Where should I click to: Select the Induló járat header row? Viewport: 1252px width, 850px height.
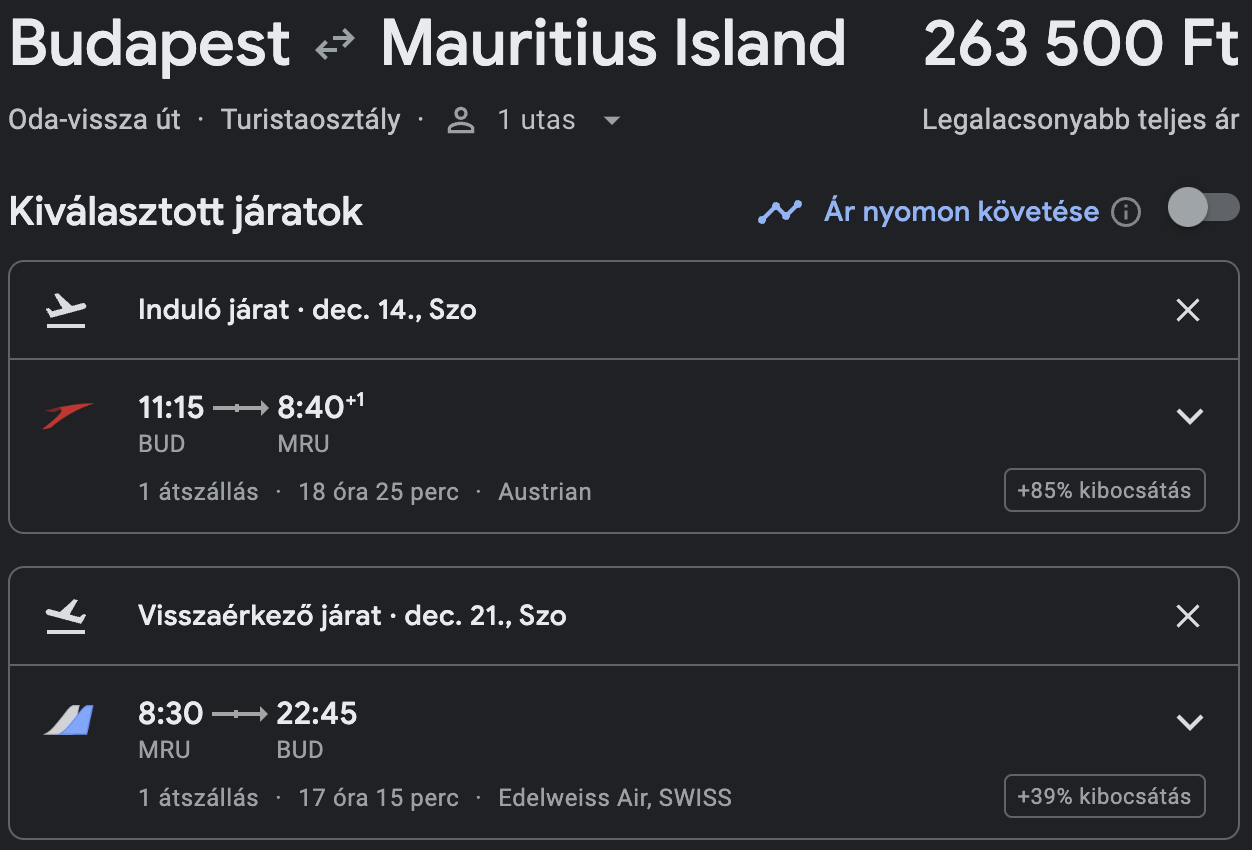(x=624, y=311)
